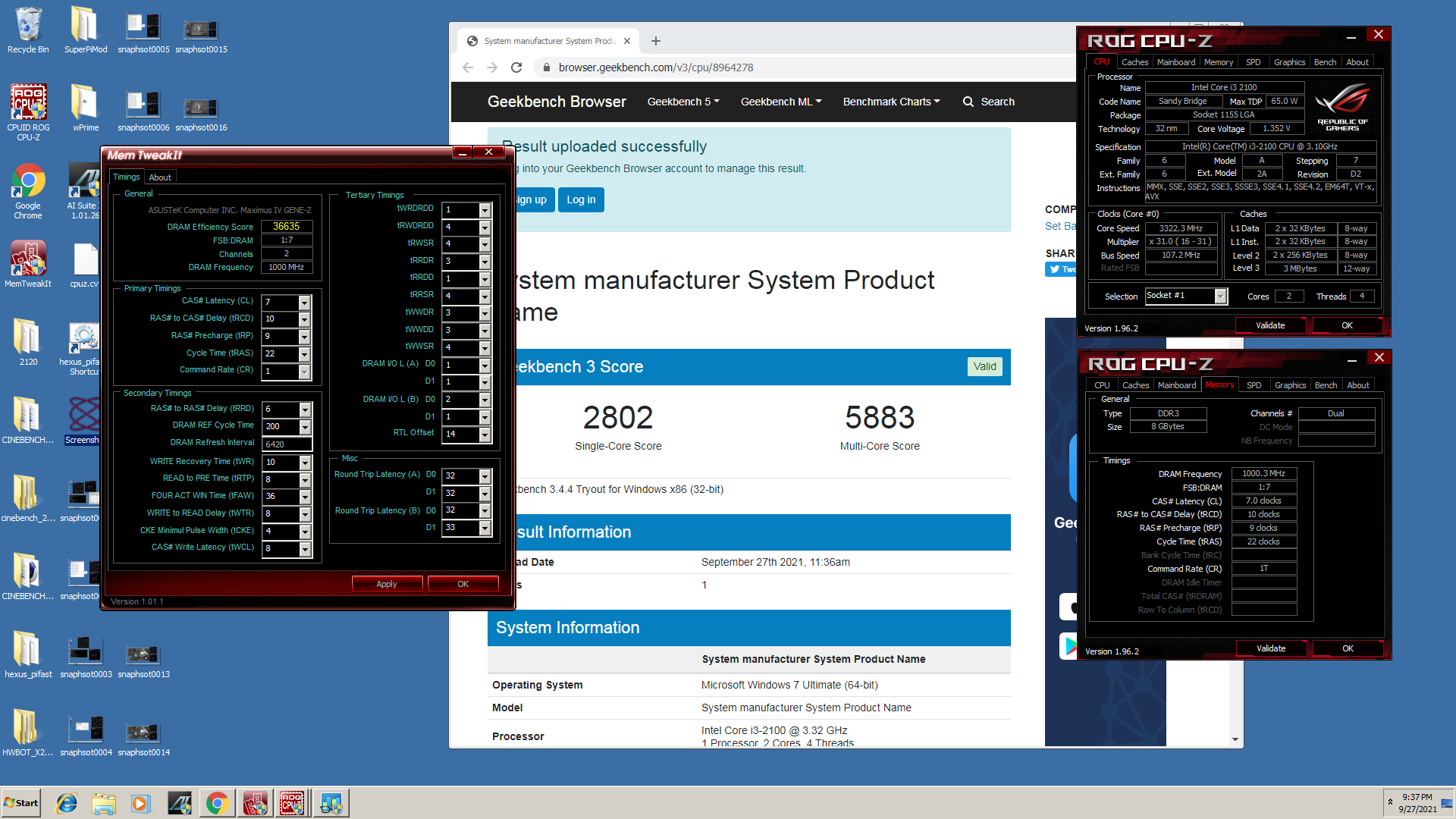Open Graphics tab in lower CPU-Z window
This screenshot has height=819, width=1456.
1290,385
